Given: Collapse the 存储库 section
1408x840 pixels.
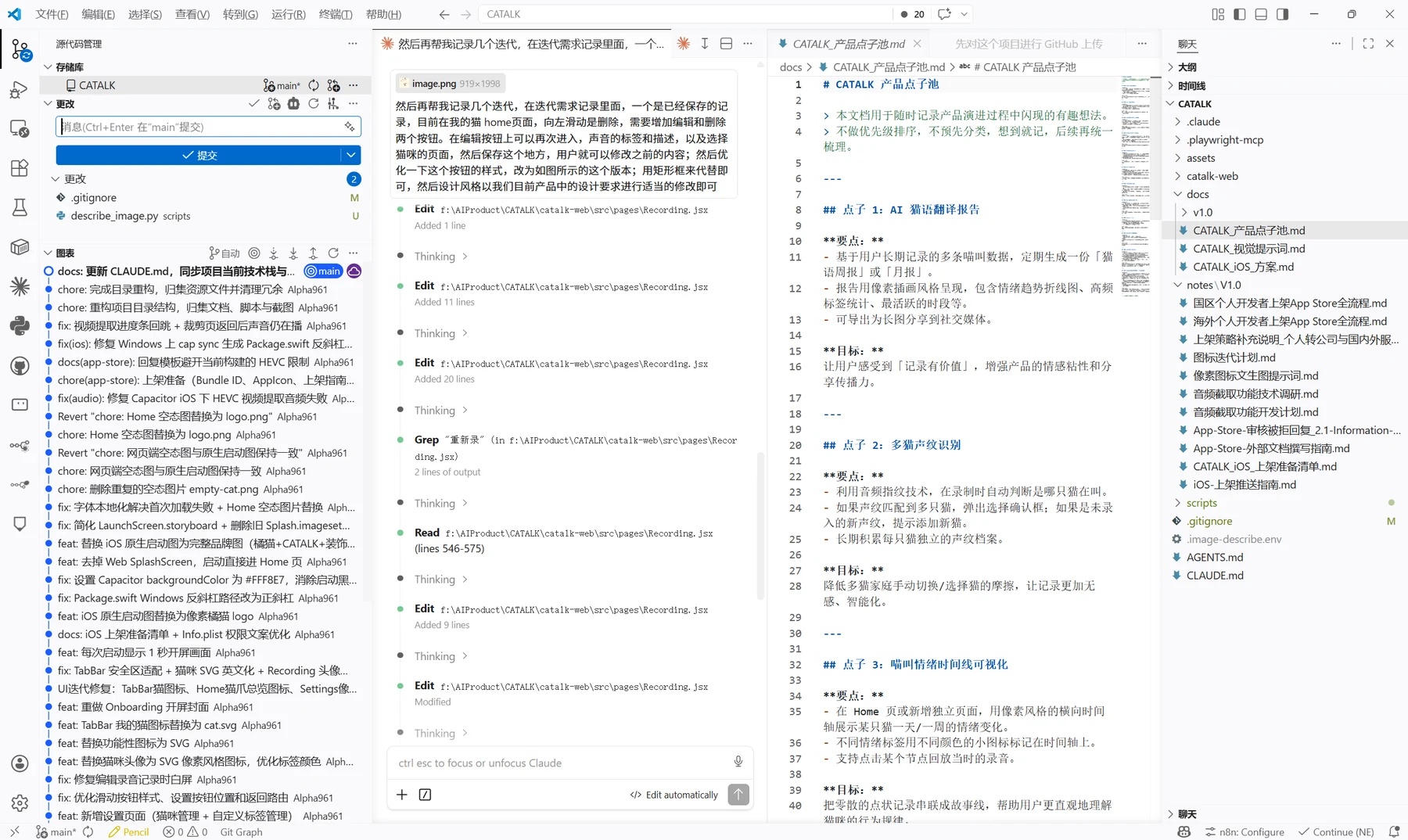Looking at the screenshot, I should [48, 67].
